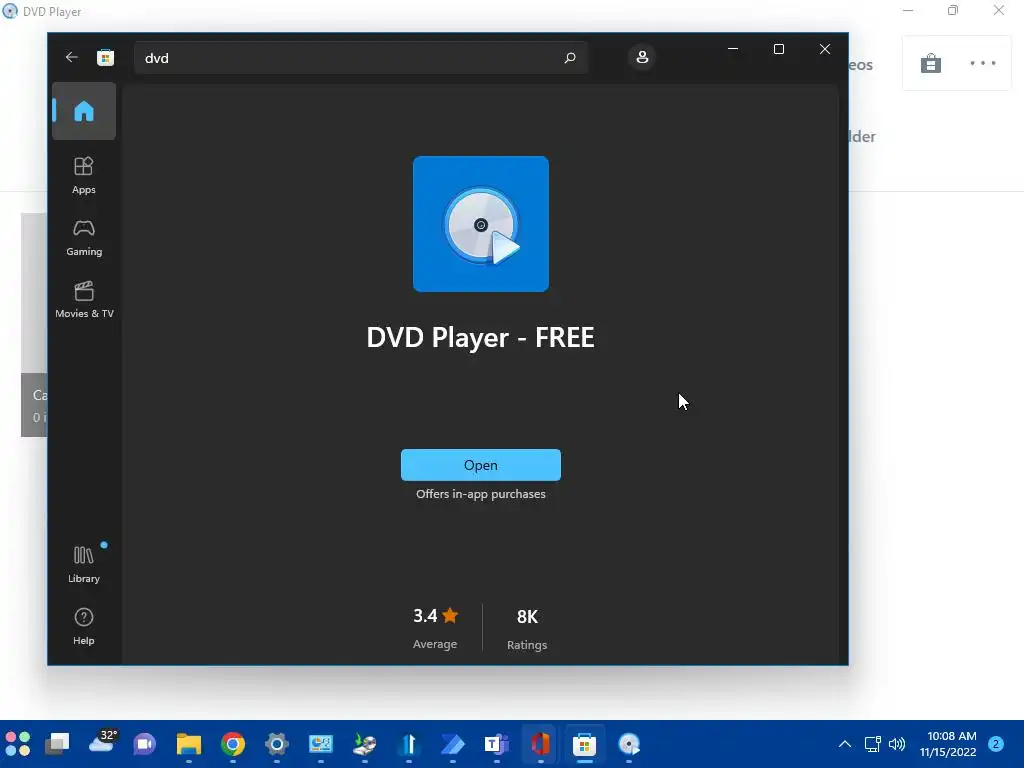The height and width of the screenshot is (768, 1024).
Task: Go back using the Store back arrow
Action: tap(72, 57)
